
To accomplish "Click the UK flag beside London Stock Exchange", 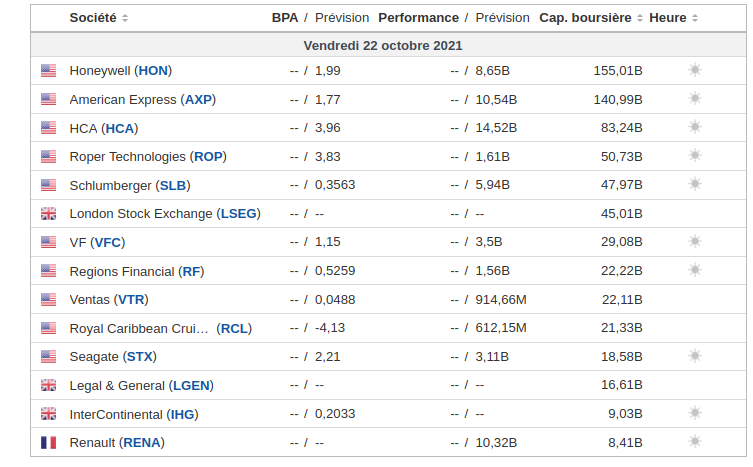I will pos(48,213).
